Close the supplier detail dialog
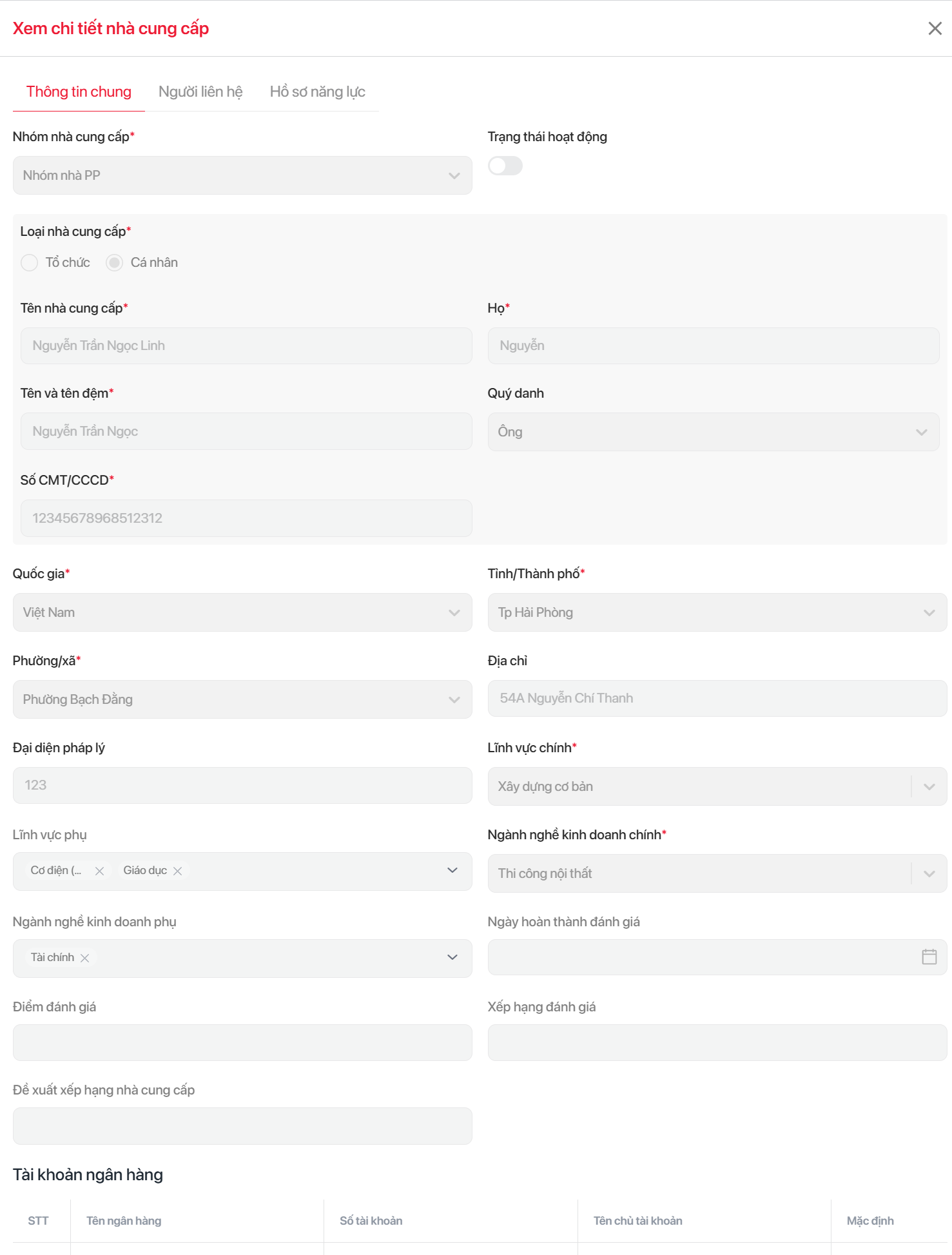 (935, 28)
